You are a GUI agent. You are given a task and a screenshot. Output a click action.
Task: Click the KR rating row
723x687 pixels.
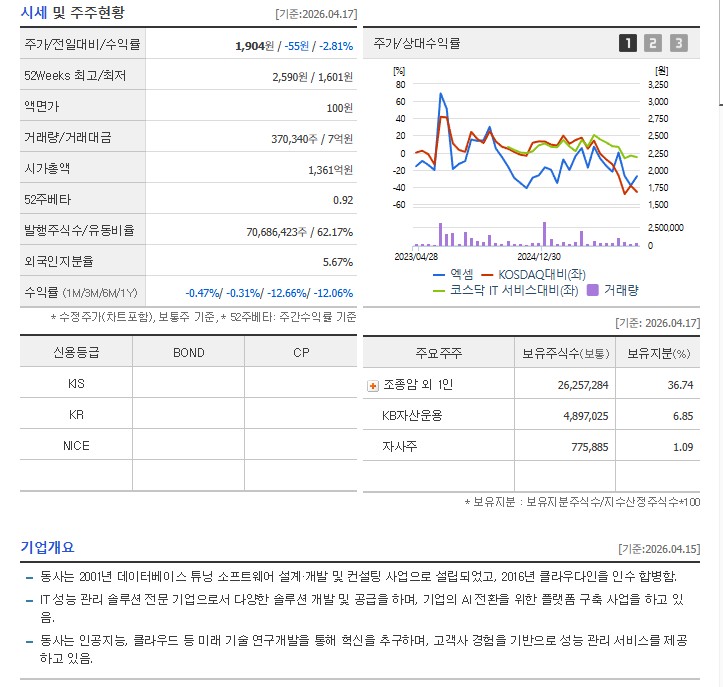[188, 414]
